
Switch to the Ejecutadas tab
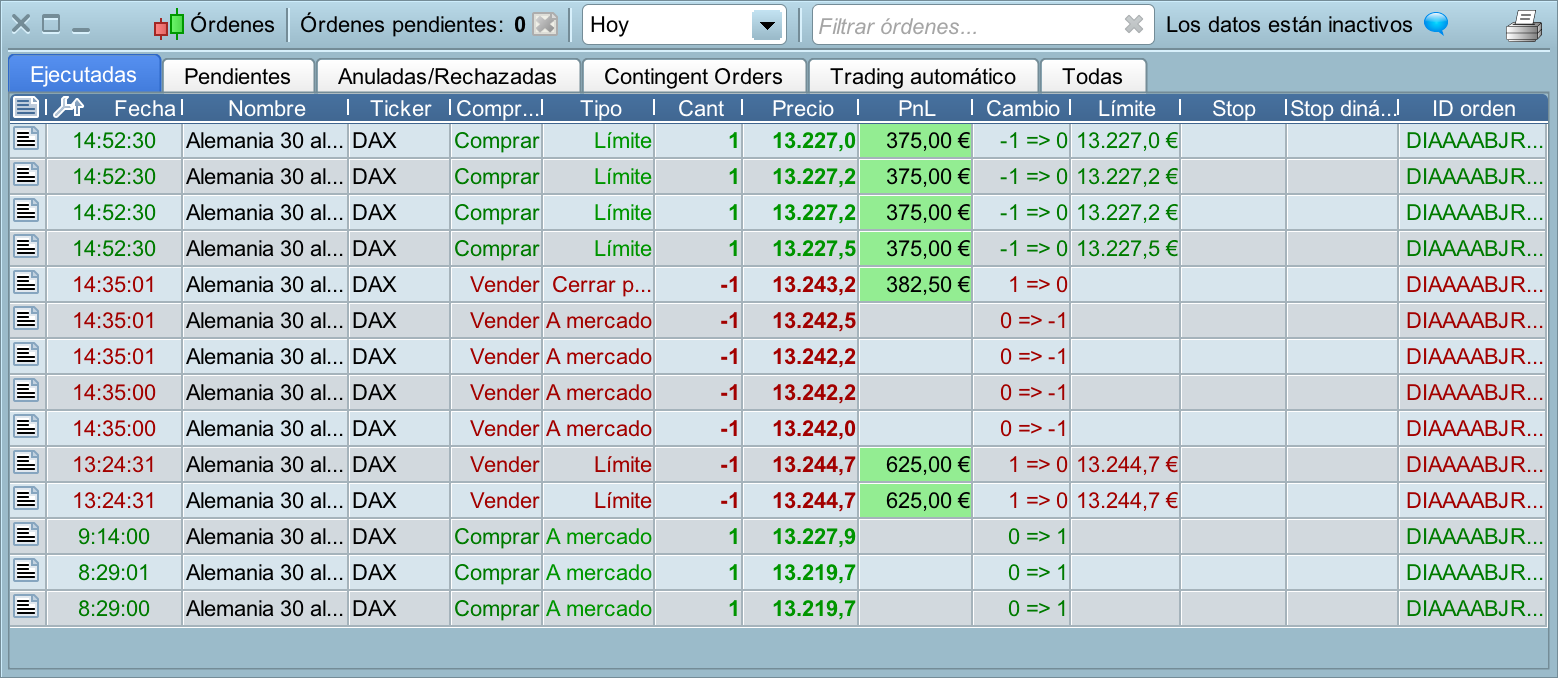[x=84, y=75]
